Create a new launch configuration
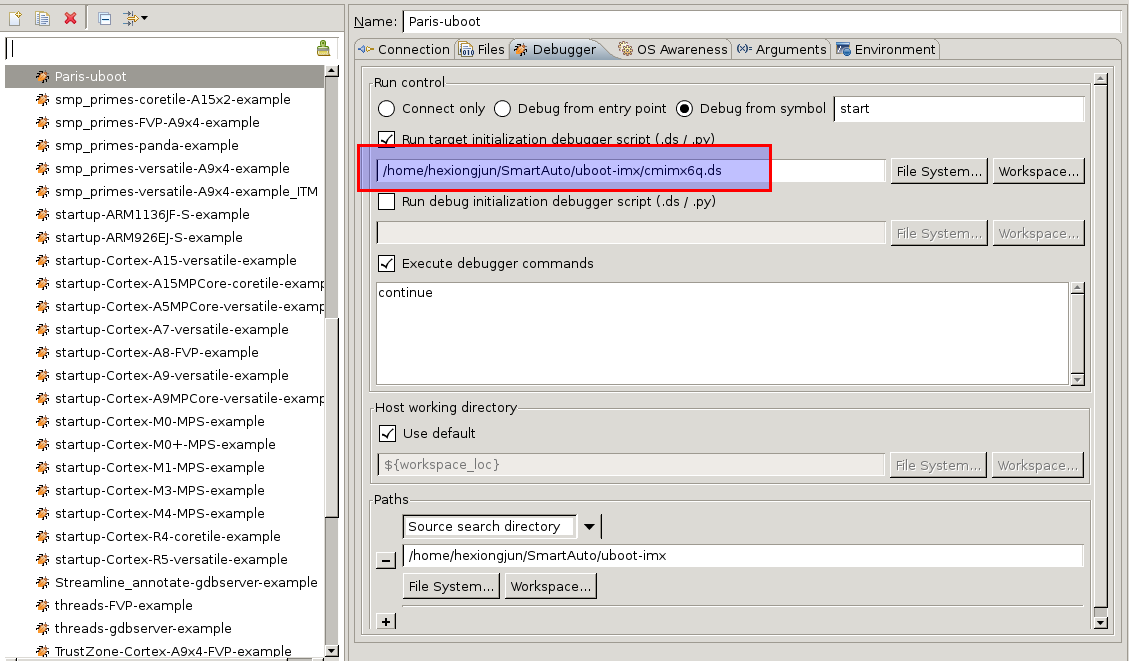The width and height of the screenshot is (1129, 661). [15, 18]
